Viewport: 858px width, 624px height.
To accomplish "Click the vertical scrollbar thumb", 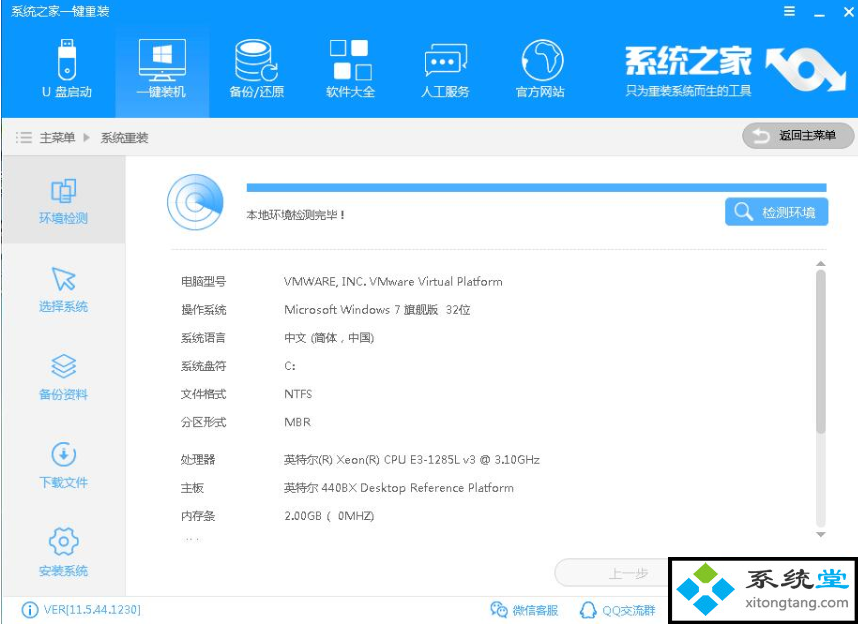I will pos(820,351).
